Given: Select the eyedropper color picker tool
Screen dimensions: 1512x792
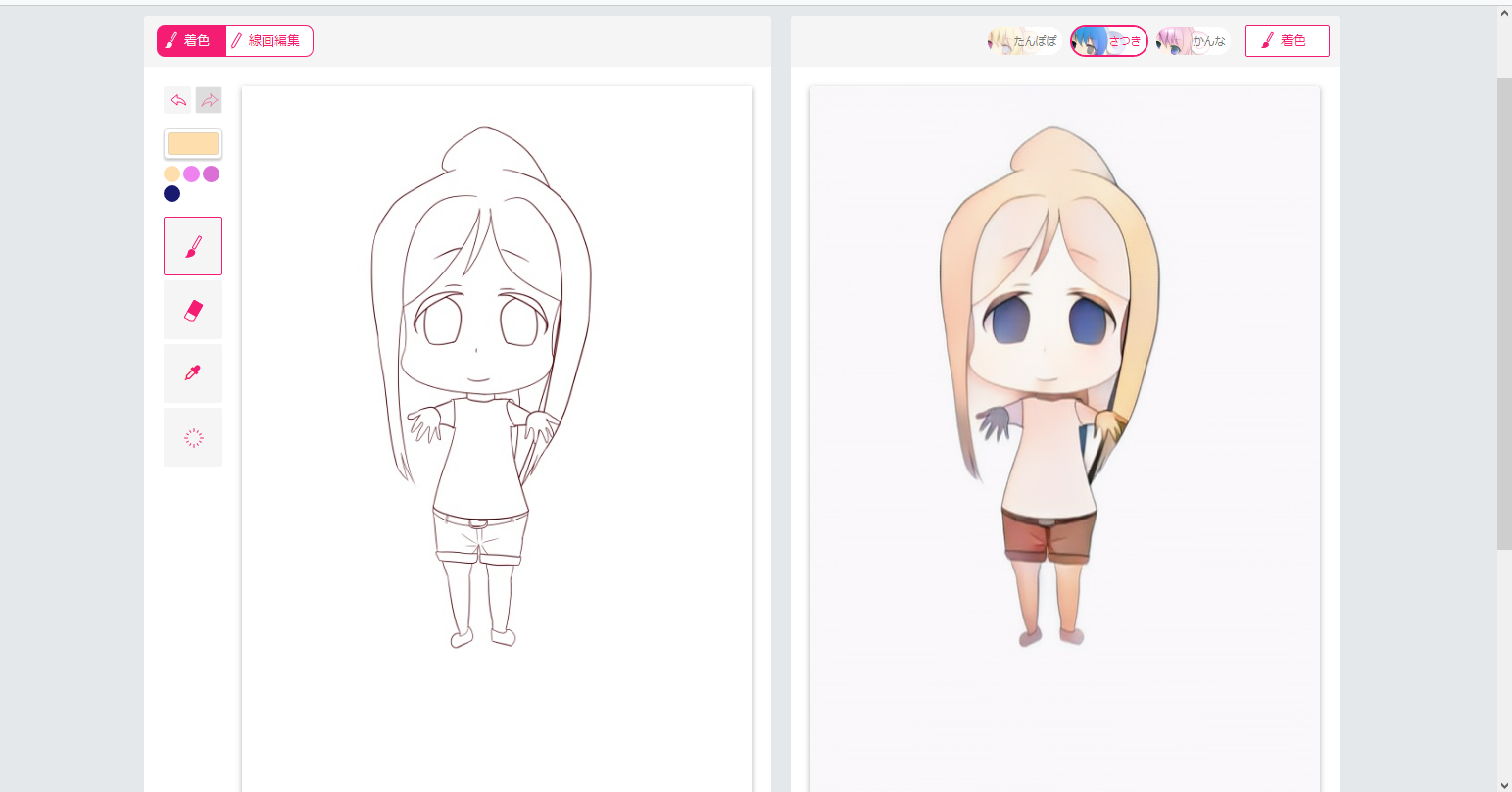Looking at the screenshot, I should [x=193, y=373].
